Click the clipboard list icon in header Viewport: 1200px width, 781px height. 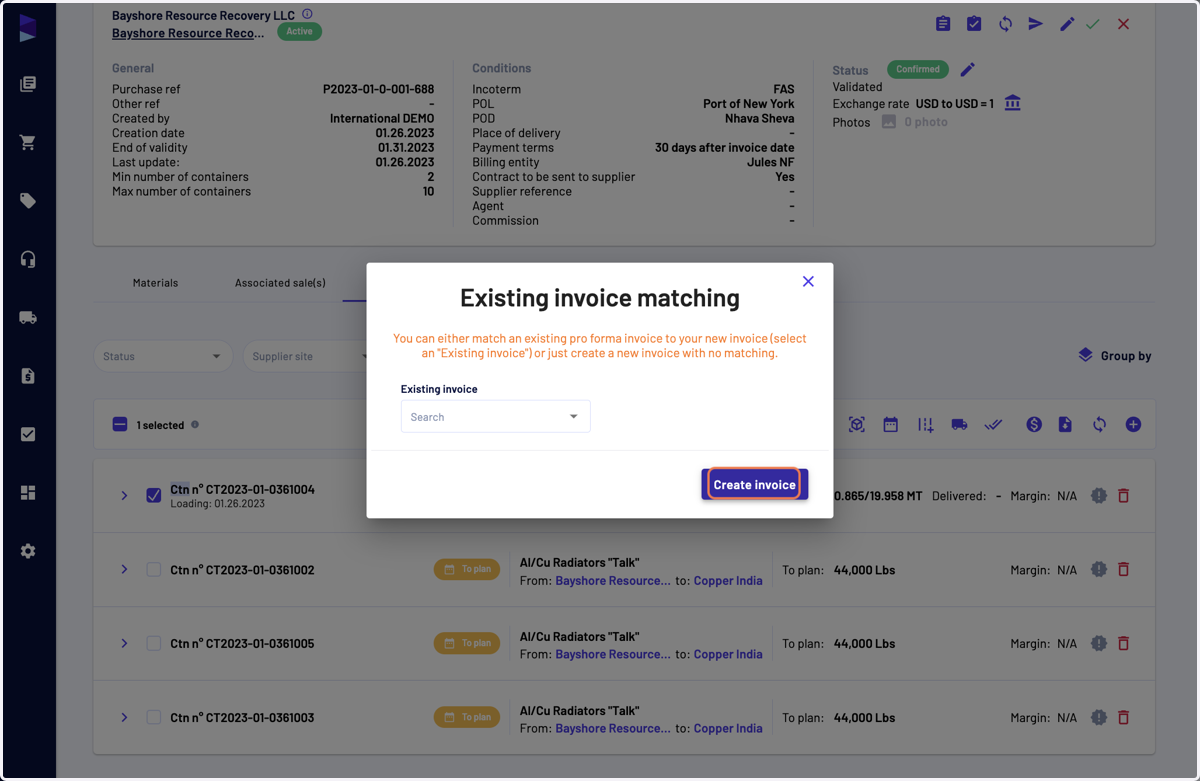coord(943,24)
